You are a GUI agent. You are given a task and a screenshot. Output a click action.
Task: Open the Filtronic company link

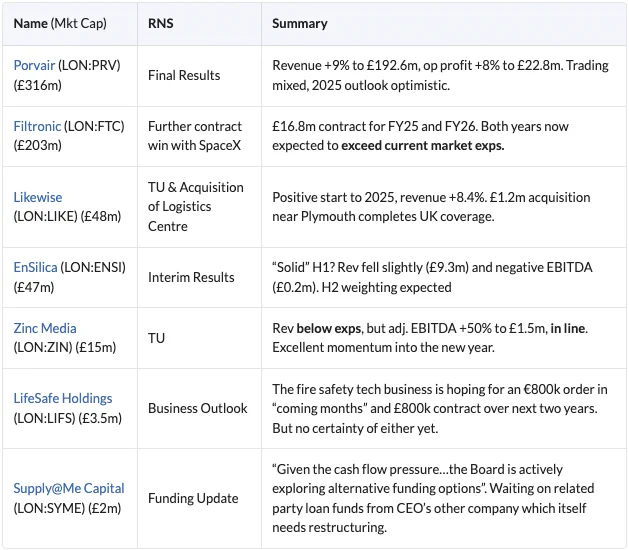click(x=37, y=126)
